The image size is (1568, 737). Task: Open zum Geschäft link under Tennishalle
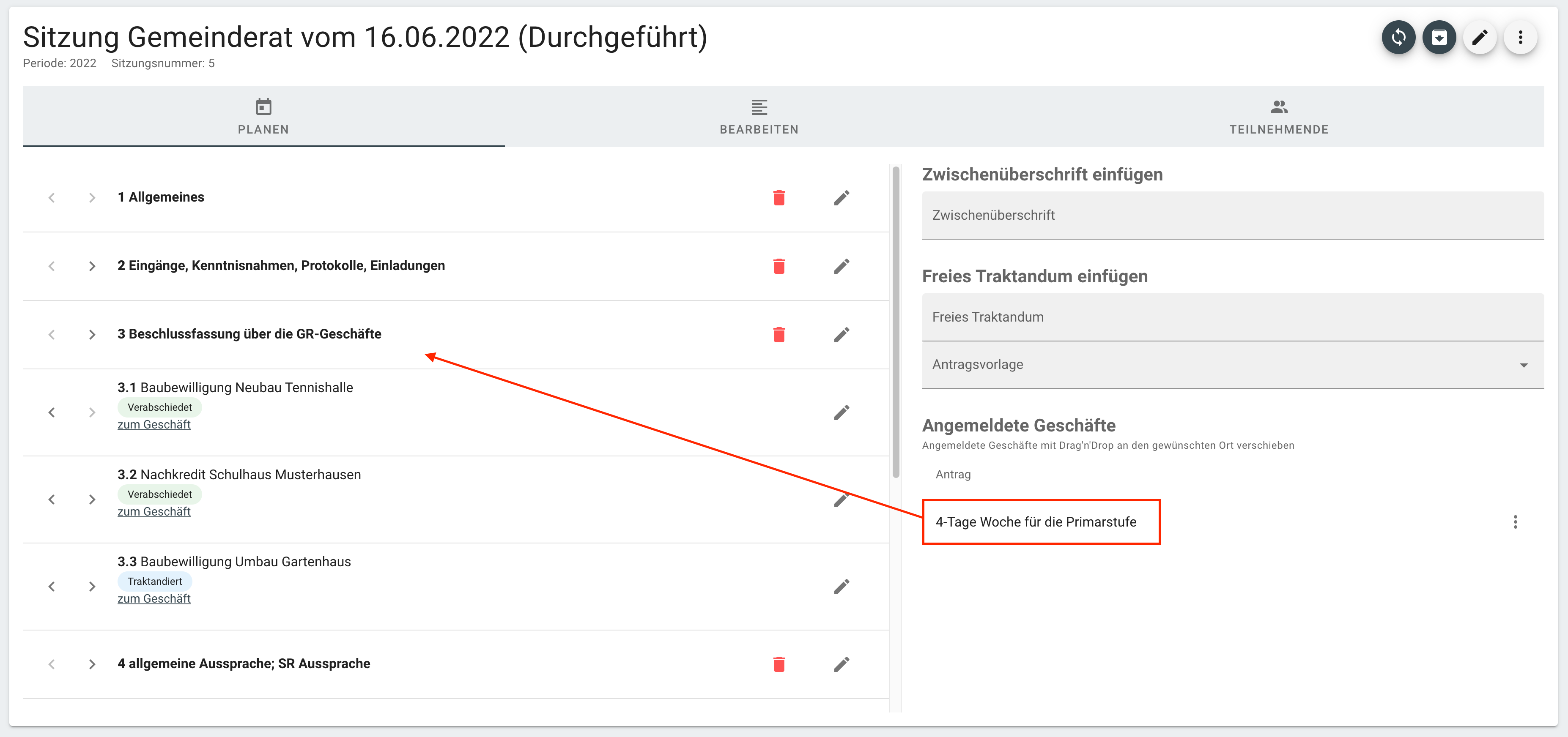tap(154, 424)
